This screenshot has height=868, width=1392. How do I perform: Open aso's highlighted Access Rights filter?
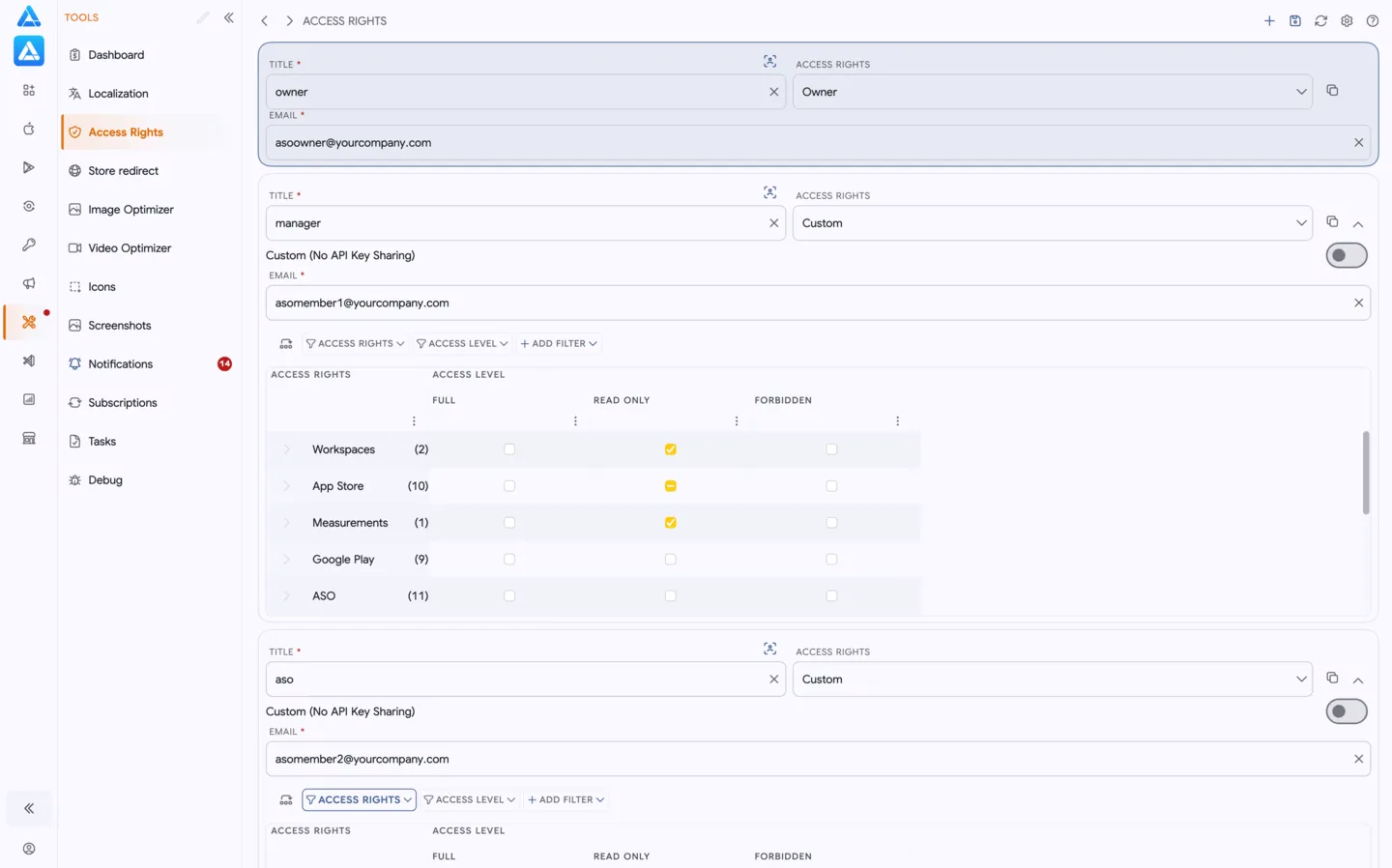pyautogui.click(x=359, y=799)
